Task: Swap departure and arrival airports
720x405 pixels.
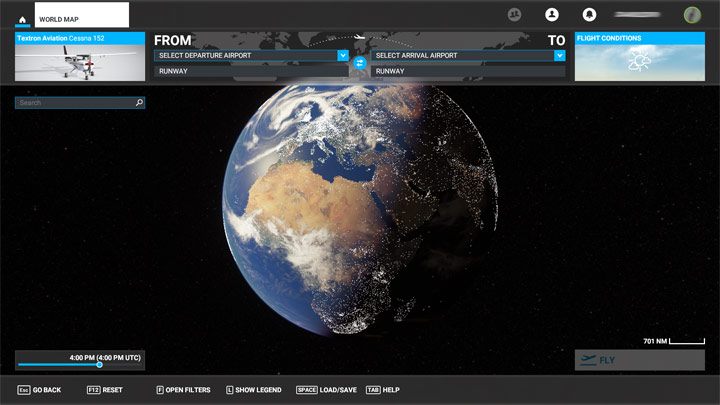Action: click(360, 63)
